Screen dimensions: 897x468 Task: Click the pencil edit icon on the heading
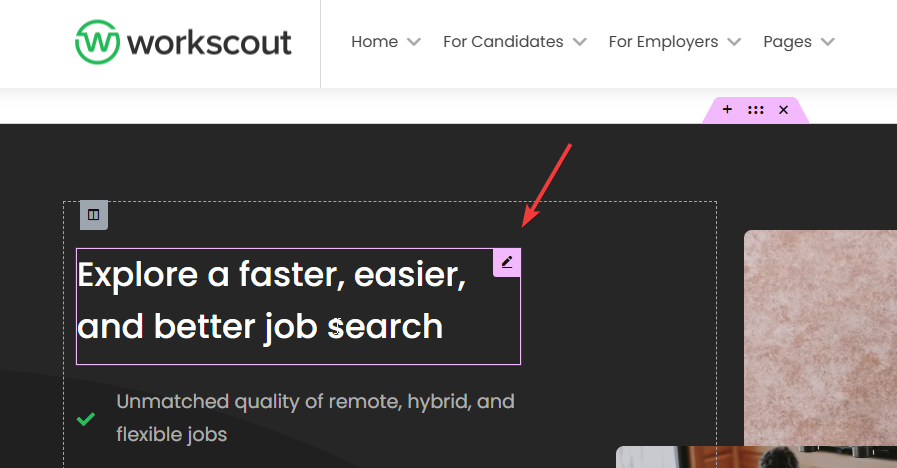(507, 262)
